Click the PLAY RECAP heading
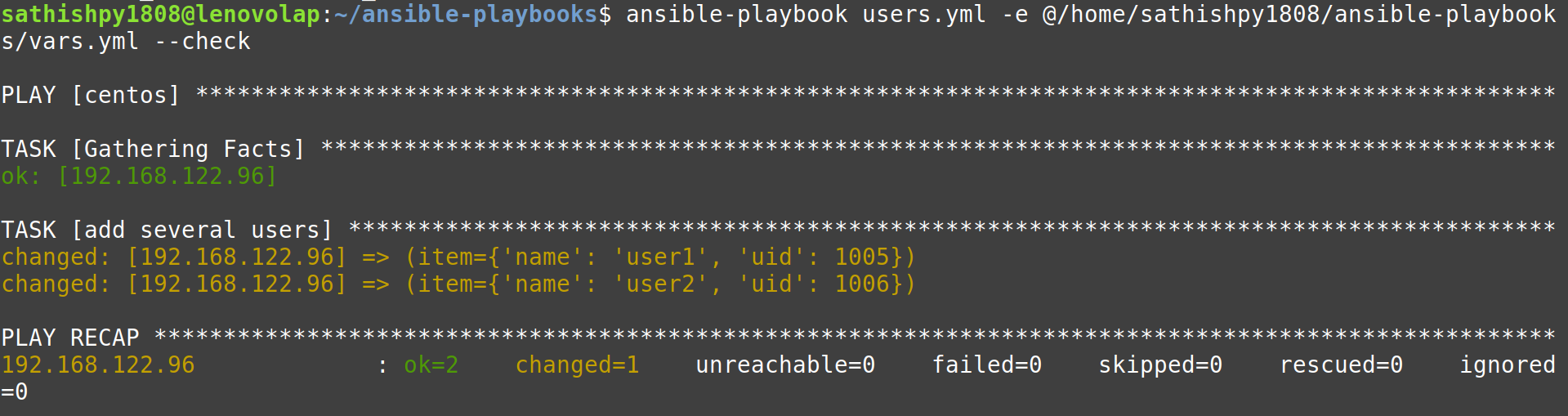 [x=70, y=338]
